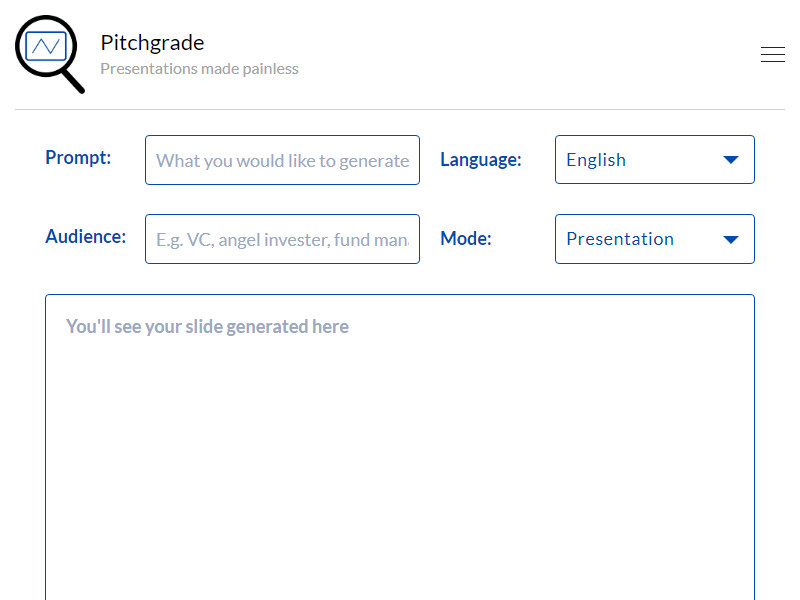Expand the Presentation mode selector

(640, 239)
